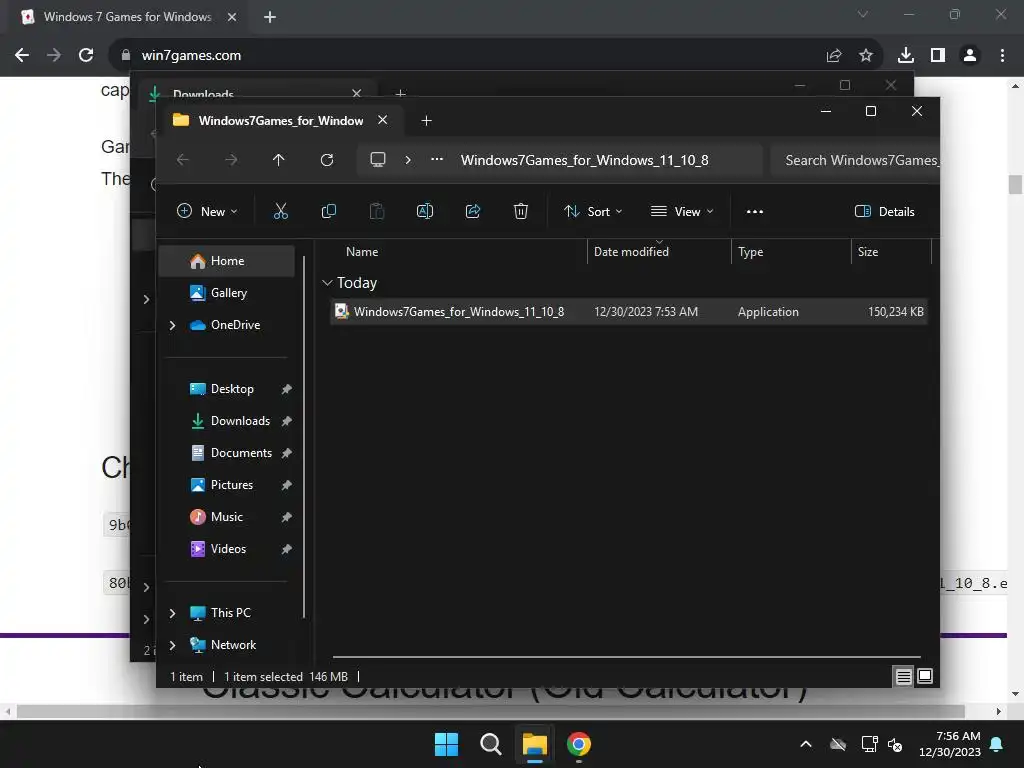The image size is (1024, 768).
Task: Click the Search Windows7Games field
Action: click(x=855, y=161)
